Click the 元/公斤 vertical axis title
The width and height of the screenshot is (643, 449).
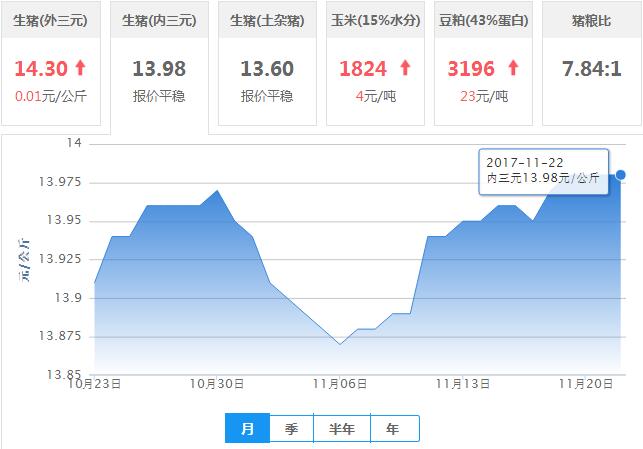pyautogui.click(x=24, y=260)
